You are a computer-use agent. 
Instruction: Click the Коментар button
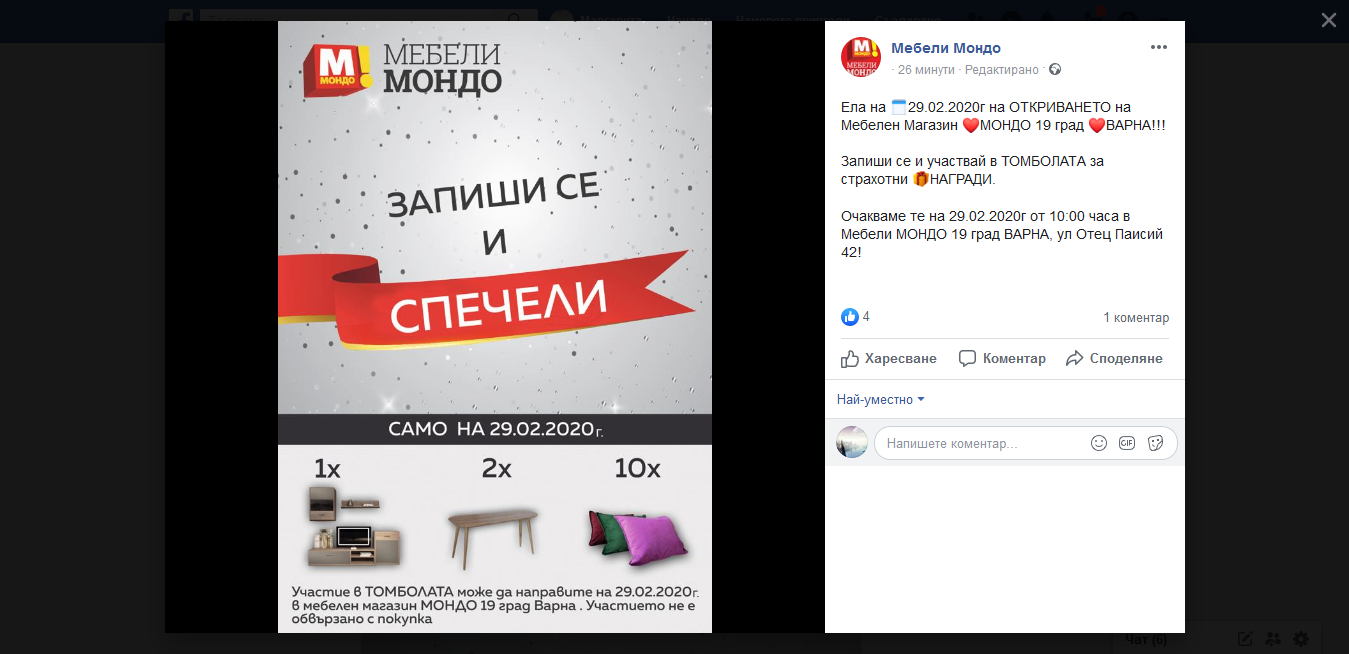click(x=1002, y=358)
